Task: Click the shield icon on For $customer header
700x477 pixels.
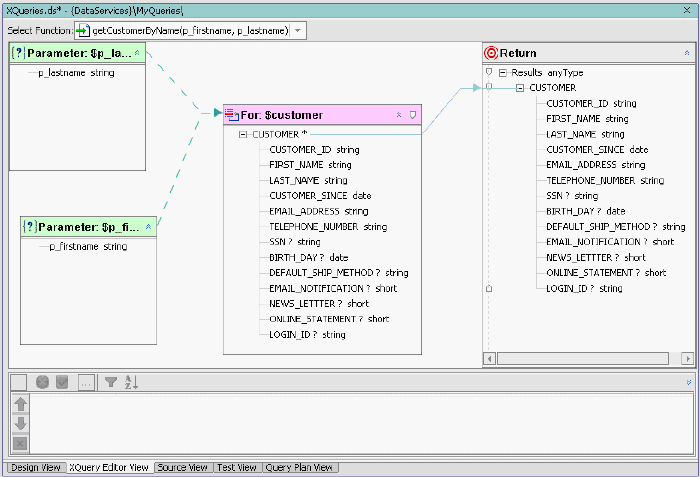Action: click(x=413, y=115)
